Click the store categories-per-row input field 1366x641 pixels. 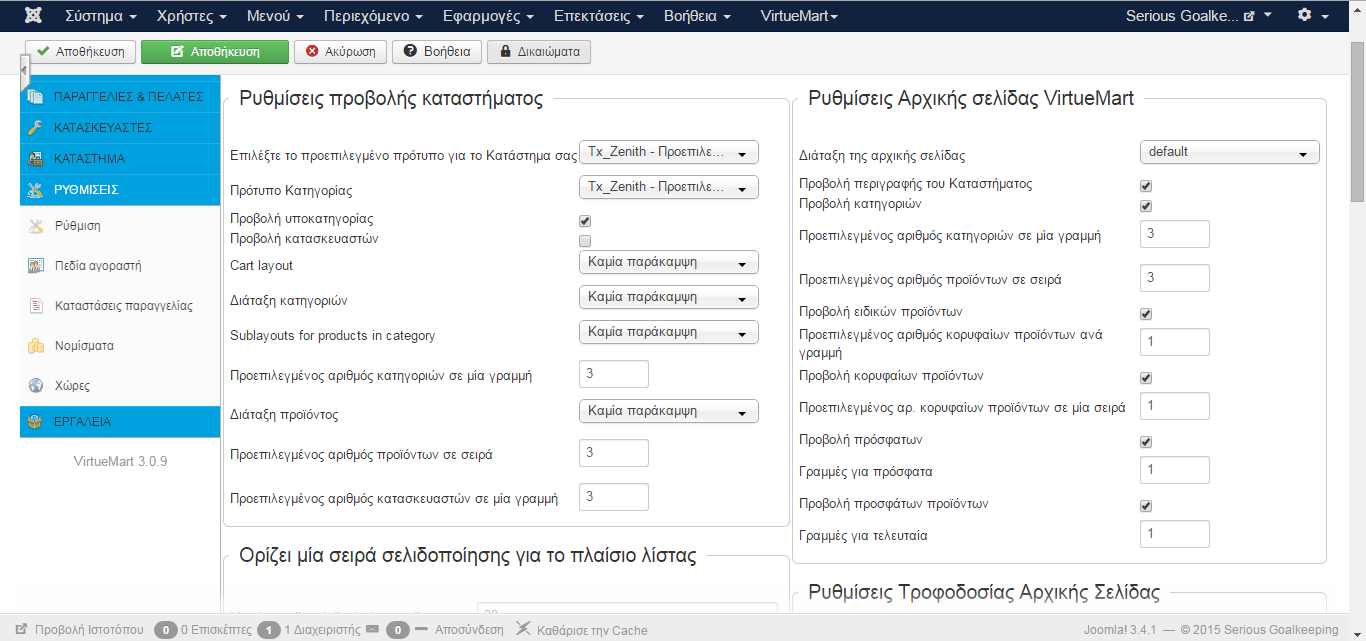click(614, 374)
